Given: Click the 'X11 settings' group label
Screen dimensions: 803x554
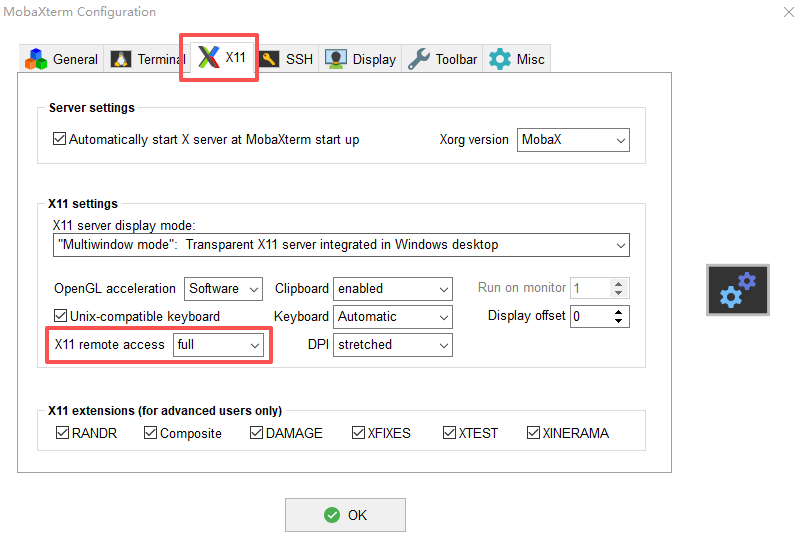Looking at the screenshot, I should coord(83,204).
